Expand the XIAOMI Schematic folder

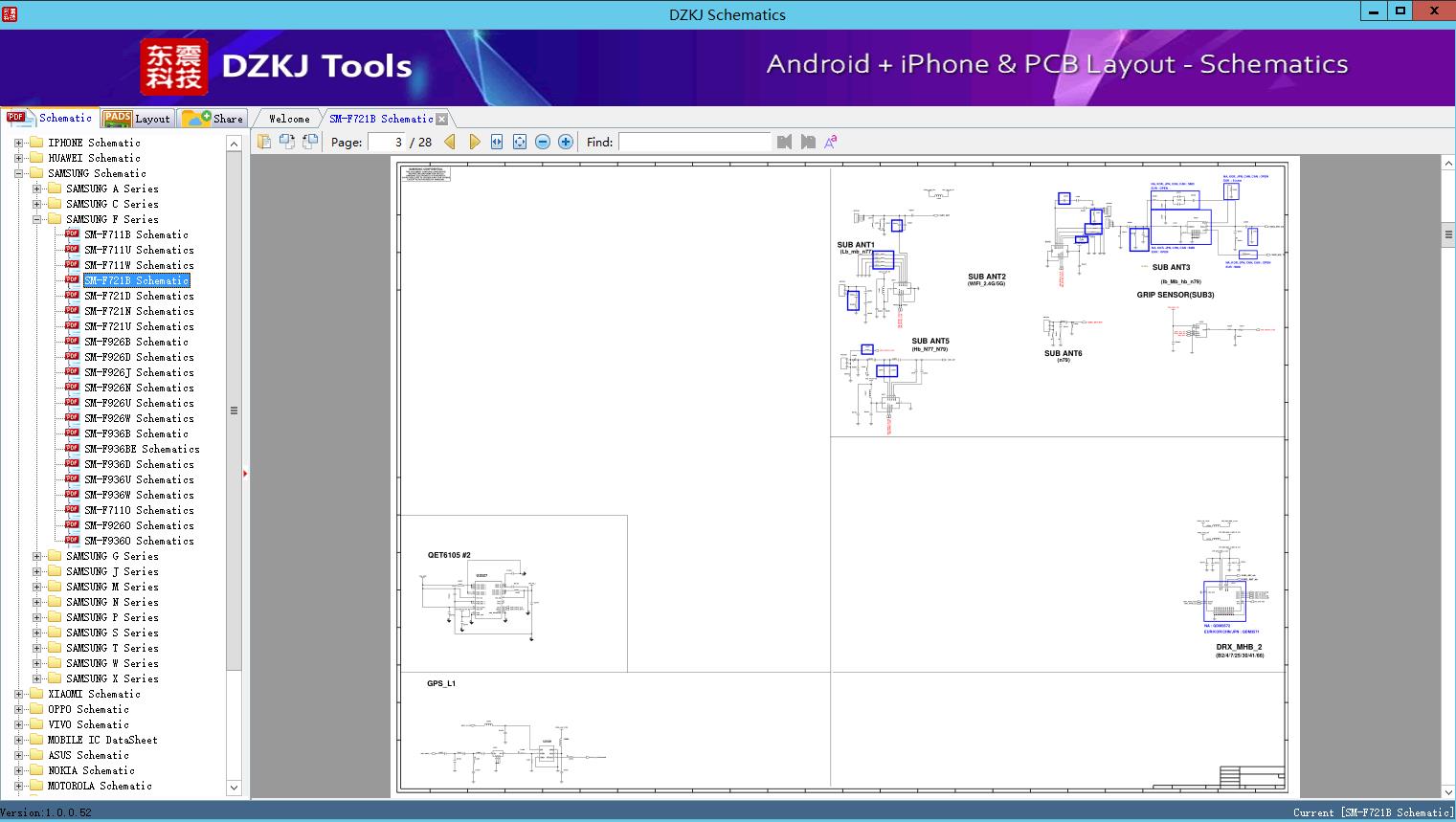pos(18,694)
